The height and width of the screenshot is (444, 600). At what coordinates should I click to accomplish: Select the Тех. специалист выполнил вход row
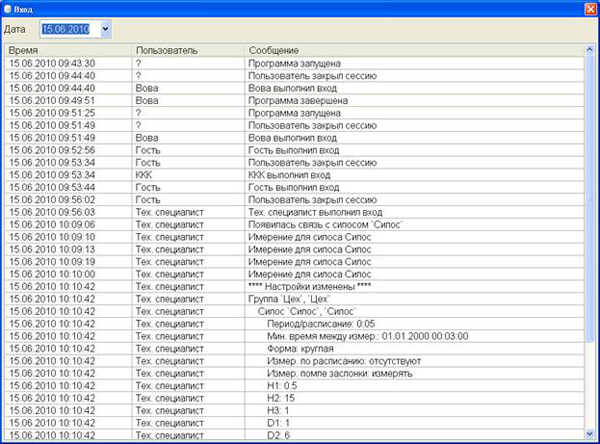click(x=295, y=212)
